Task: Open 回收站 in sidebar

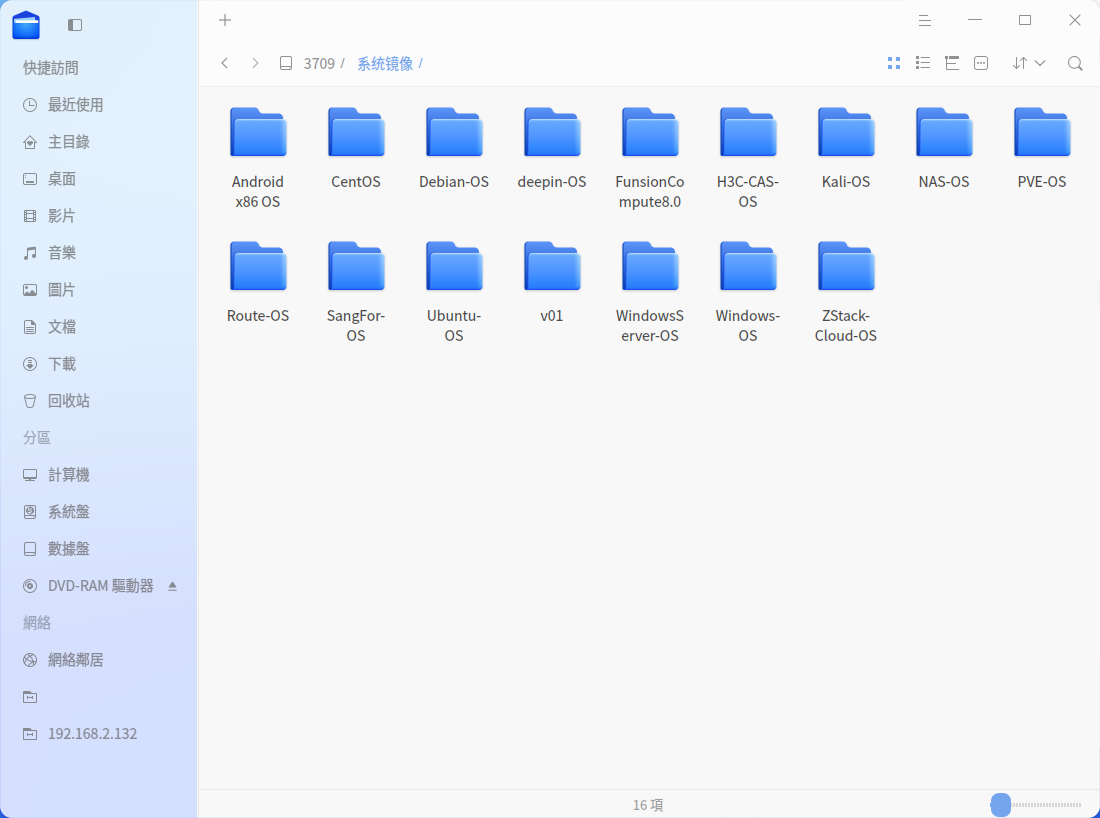Action: tap(98, 401)
